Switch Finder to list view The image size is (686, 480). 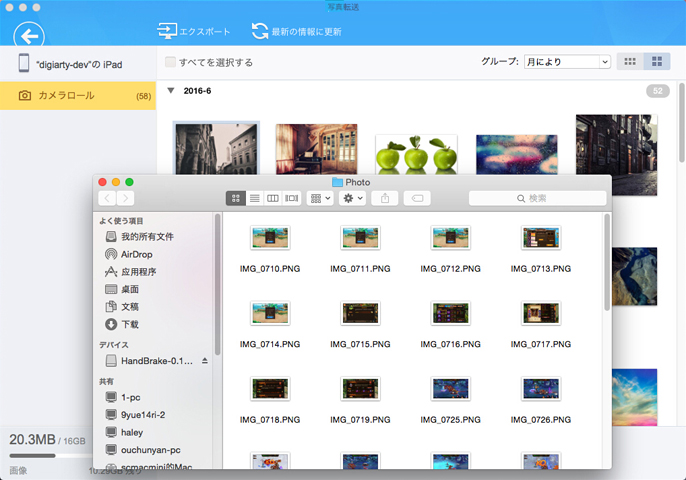[x=254, y=198]
